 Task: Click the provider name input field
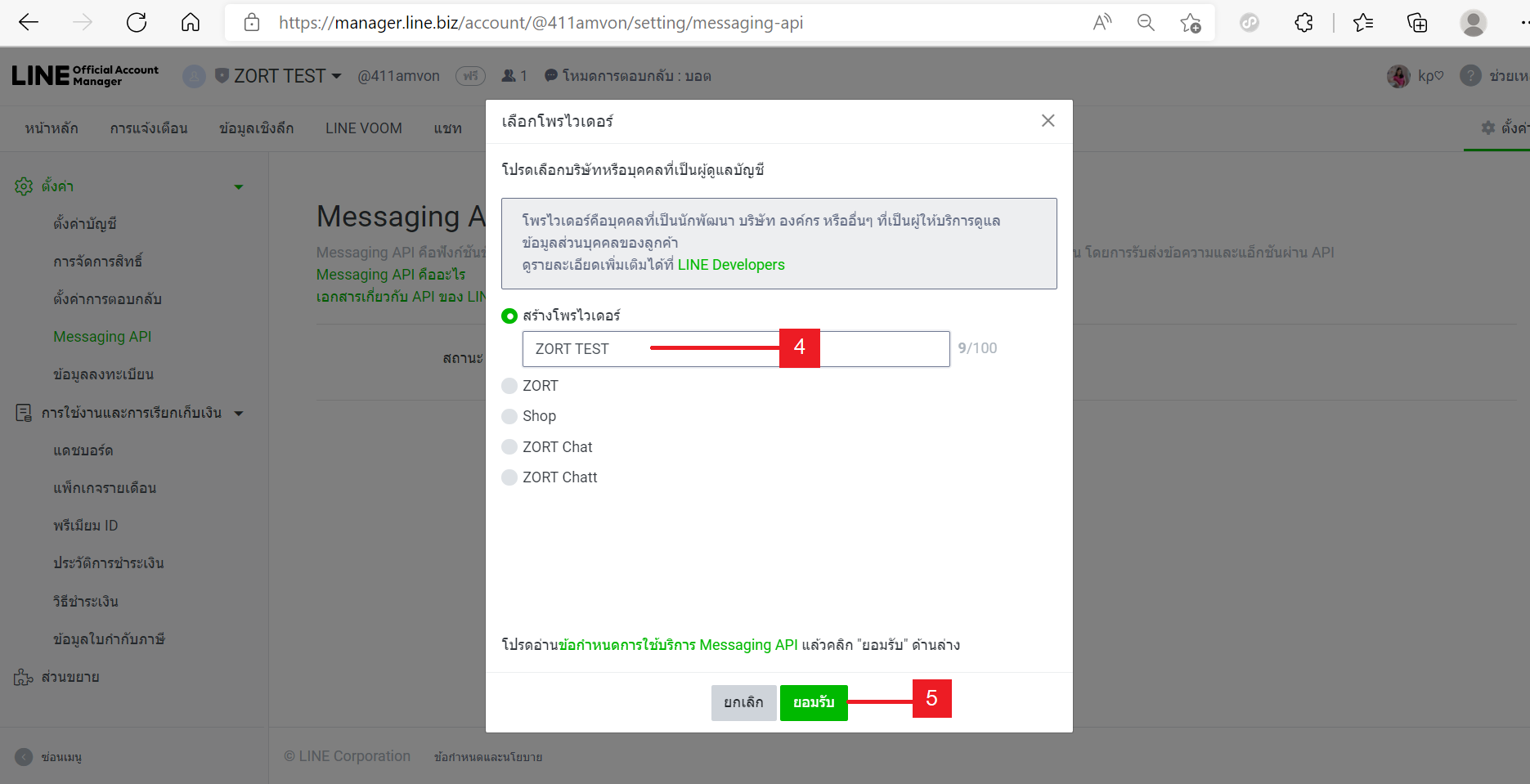coord(736,349)
